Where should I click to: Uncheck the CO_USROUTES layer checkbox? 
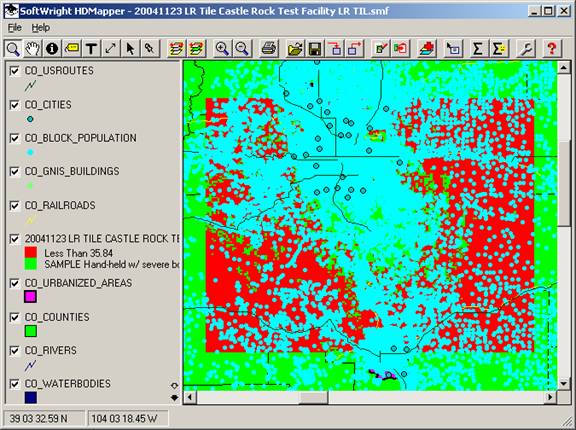click(x=14, y=71)
